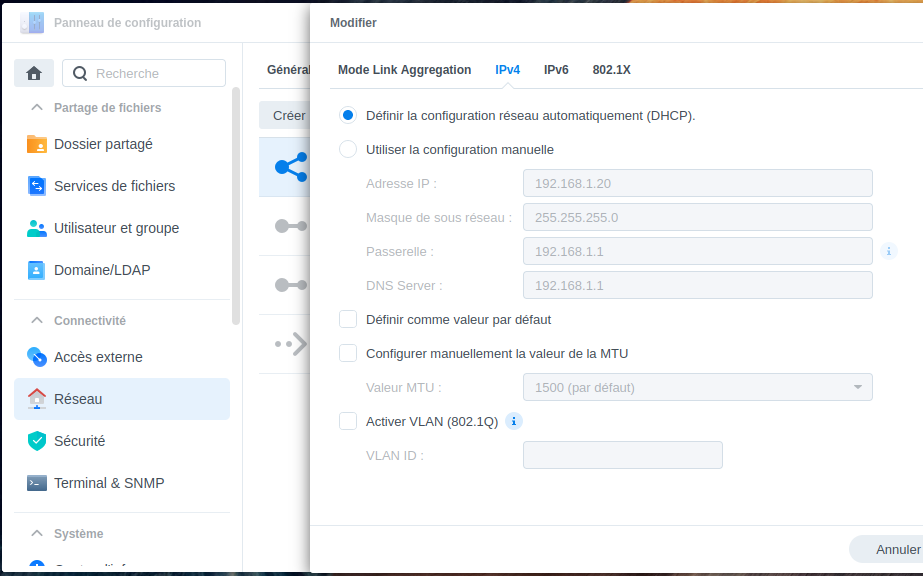
Task: Click the search magnifier icon
Action: coord(80,74)
